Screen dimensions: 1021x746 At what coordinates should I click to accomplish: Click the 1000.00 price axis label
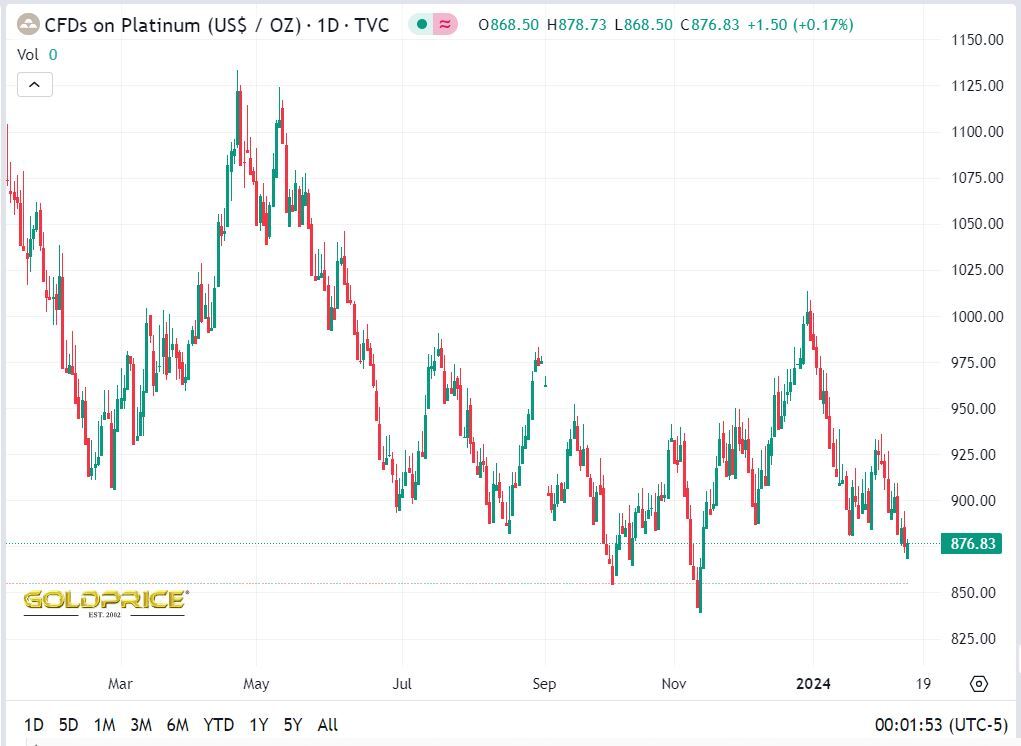click(977, 316)
